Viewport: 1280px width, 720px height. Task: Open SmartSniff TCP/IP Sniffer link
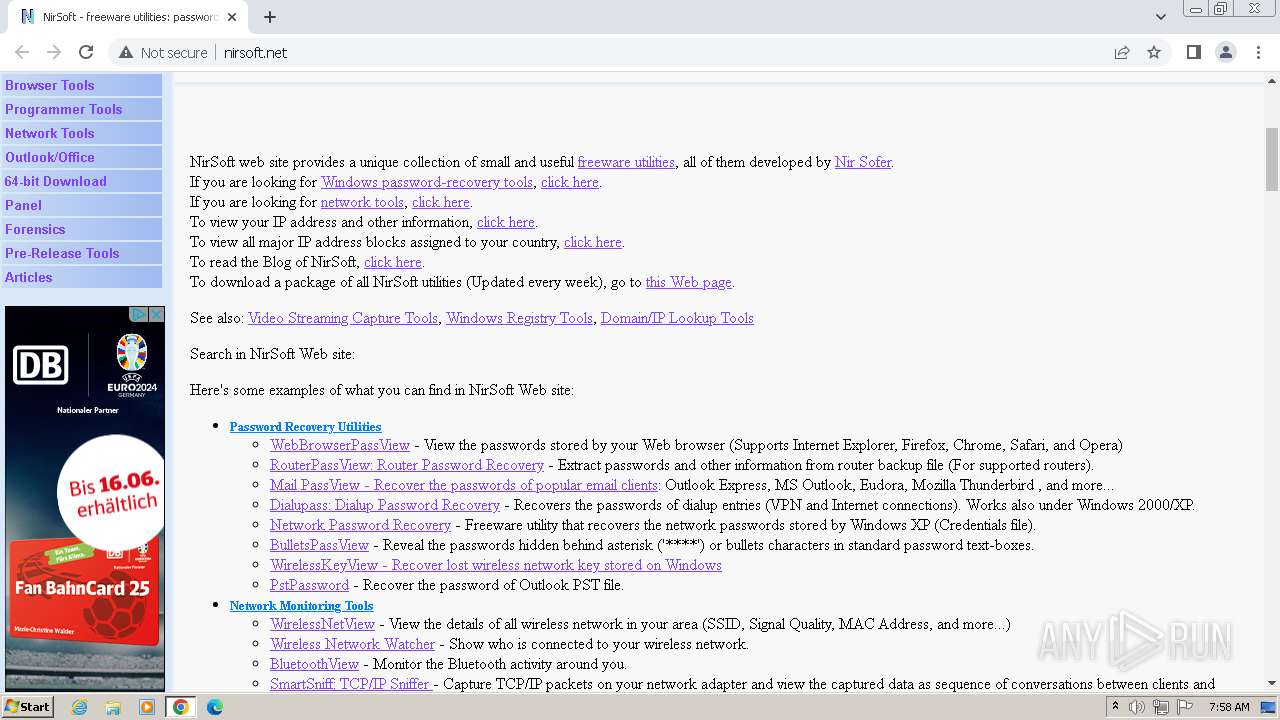(350, 684)
